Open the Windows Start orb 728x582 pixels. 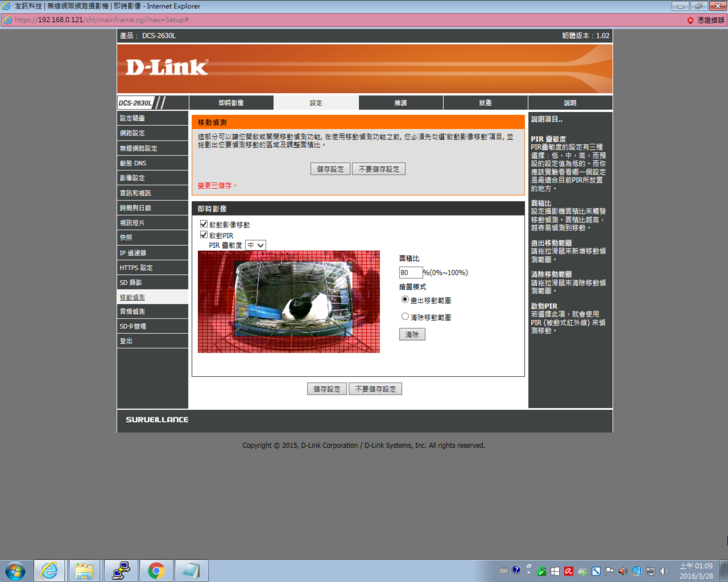[15, 571]
